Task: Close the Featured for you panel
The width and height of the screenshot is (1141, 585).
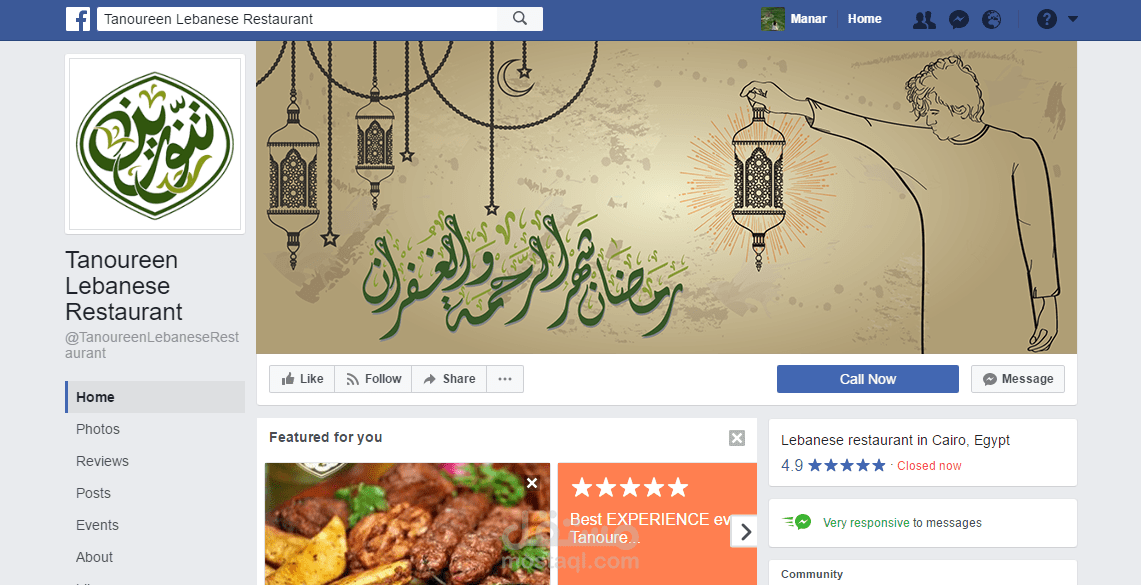Action: (x=736, y=437)
